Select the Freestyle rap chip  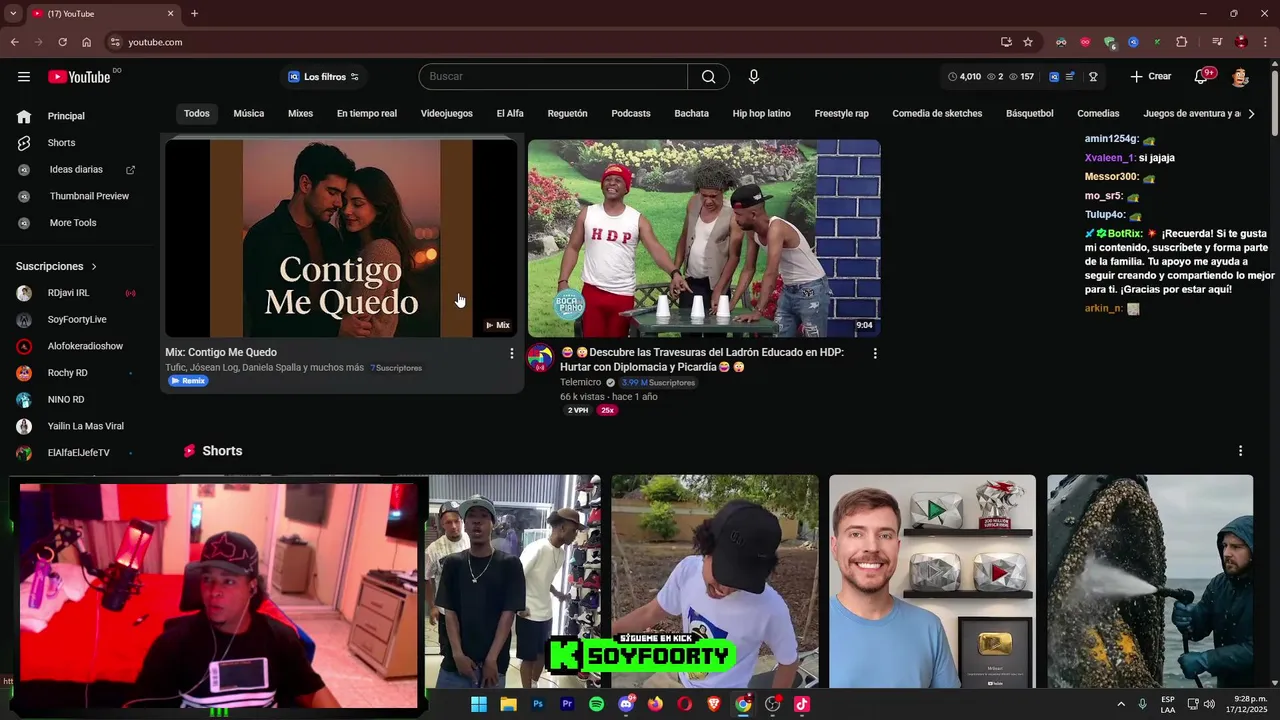point(841,114)
